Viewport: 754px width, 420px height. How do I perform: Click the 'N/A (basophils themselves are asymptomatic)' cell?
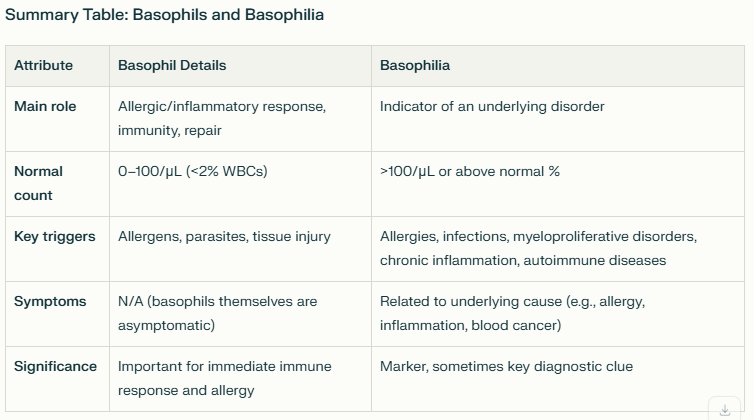(x=217, y=313)
